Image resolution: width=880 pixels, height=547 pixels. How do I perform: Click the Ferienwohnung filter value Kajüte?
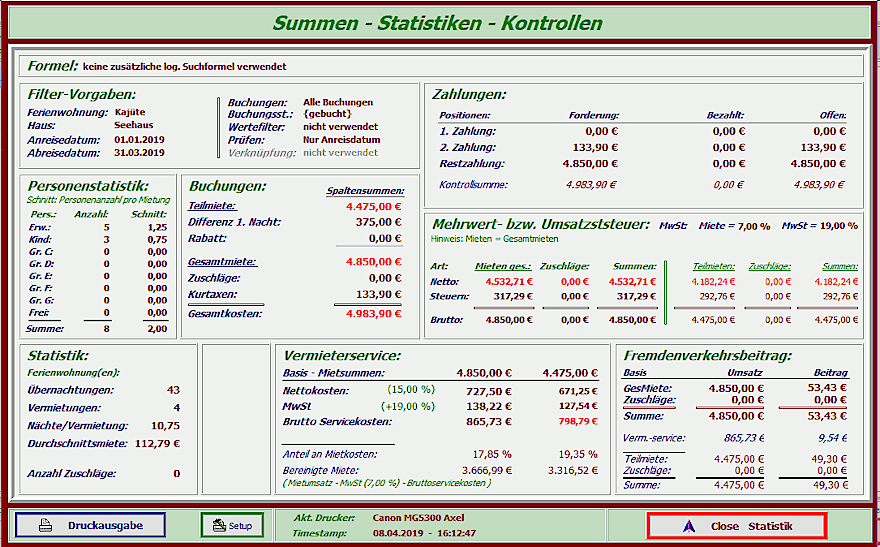click(x=130, y=114)
